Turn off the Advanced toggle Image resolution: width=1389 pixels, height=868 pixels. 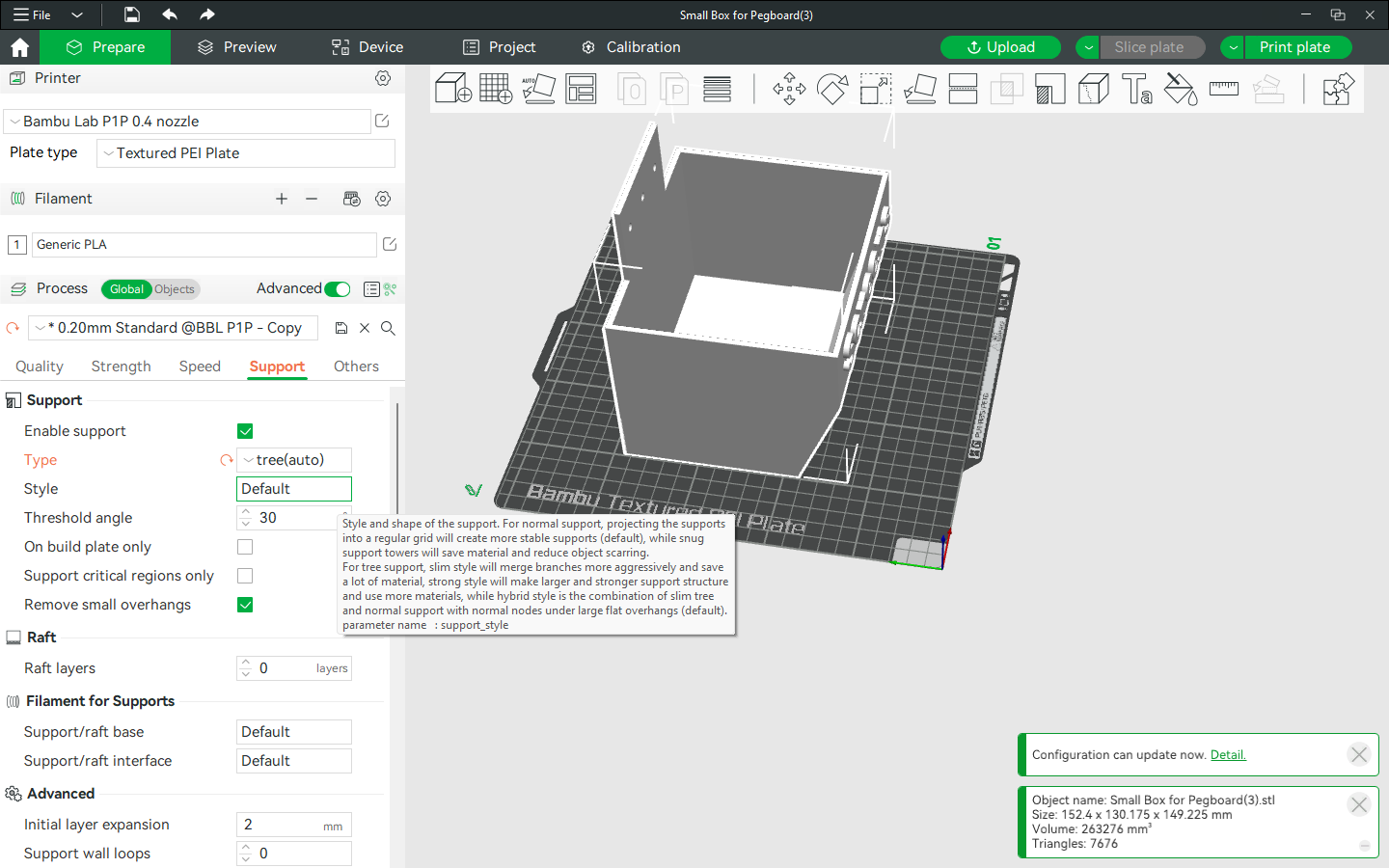338,289
